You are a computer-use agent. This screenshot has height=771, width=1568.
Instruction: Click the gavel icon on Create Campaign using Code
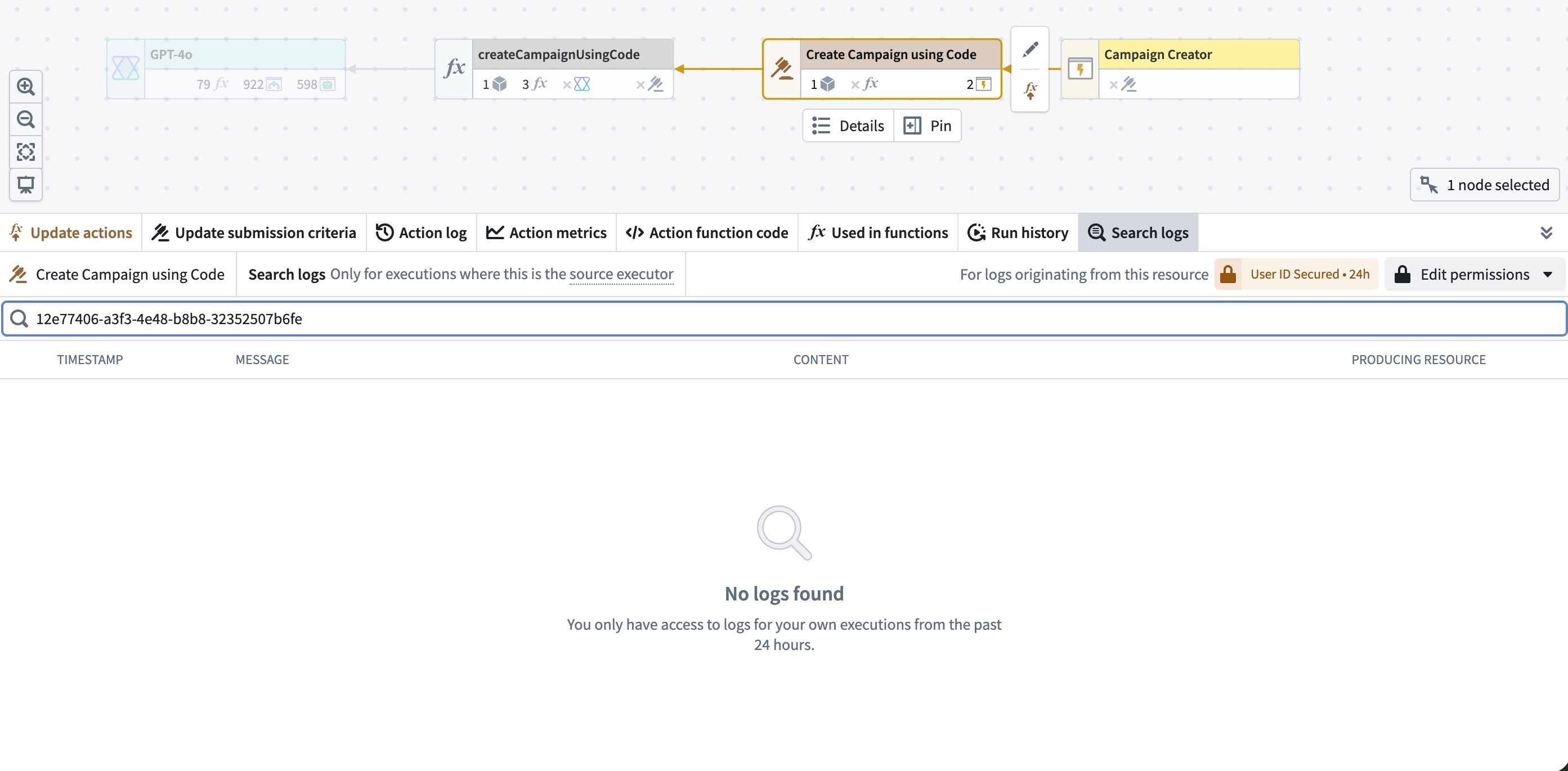[x=782, y=68]
